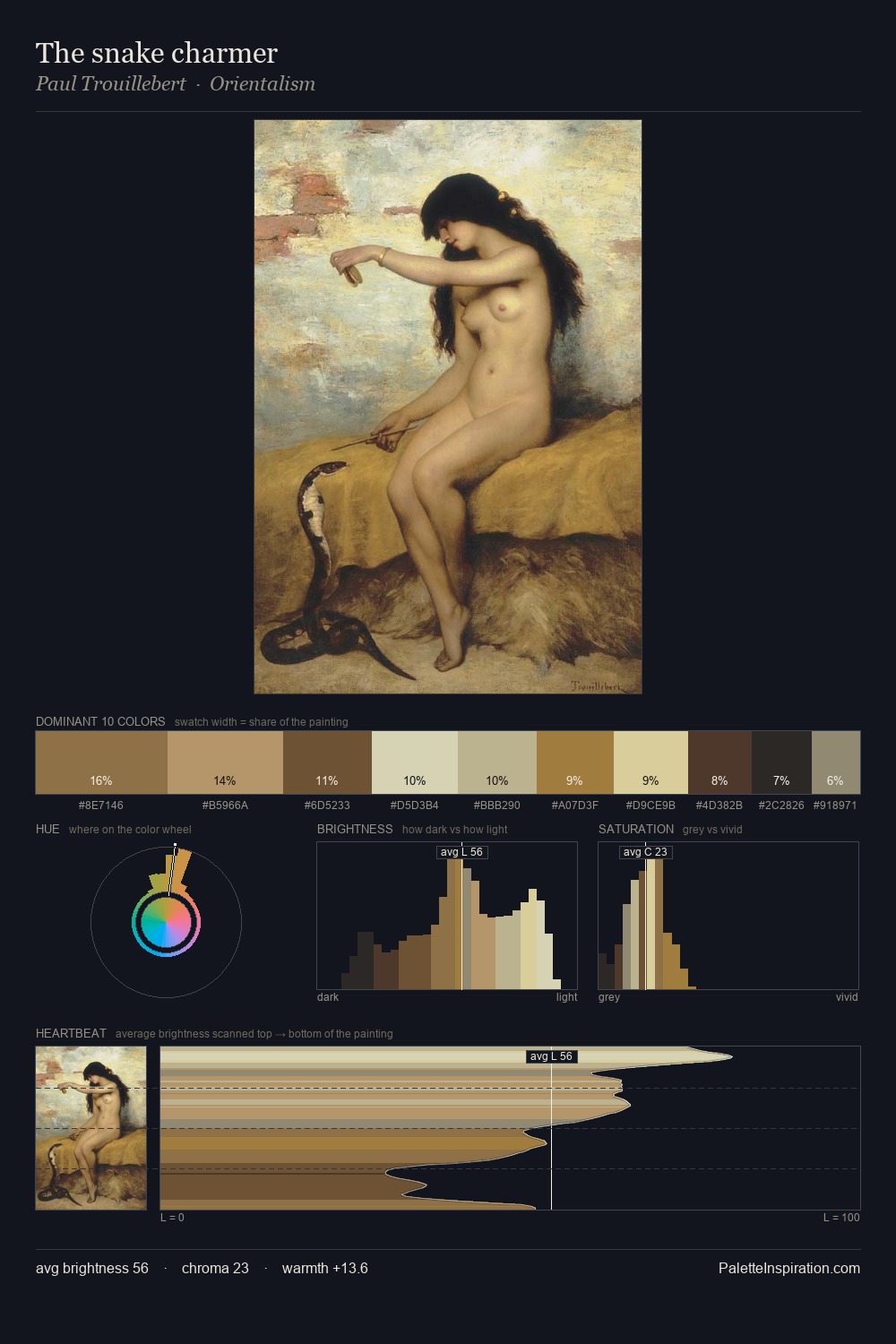Viewport: 896px width, 1344px height.
Task: Click the 'light' axis label
Action: coord(567,997)
